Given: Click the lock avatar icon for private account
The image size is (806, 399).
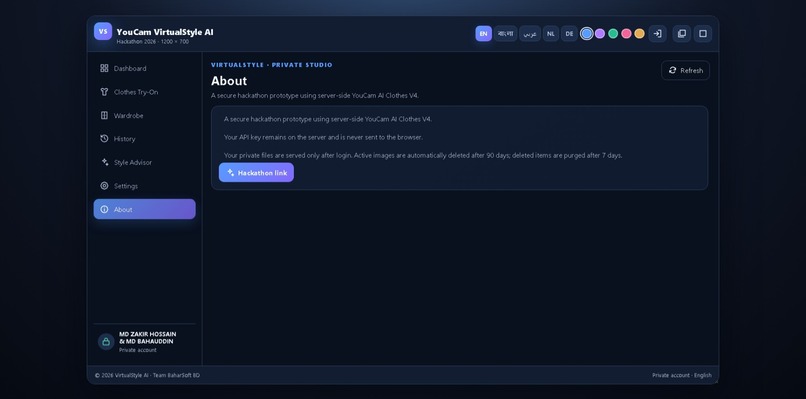Looking at the screenshot, I should click(x=106, y=341).
